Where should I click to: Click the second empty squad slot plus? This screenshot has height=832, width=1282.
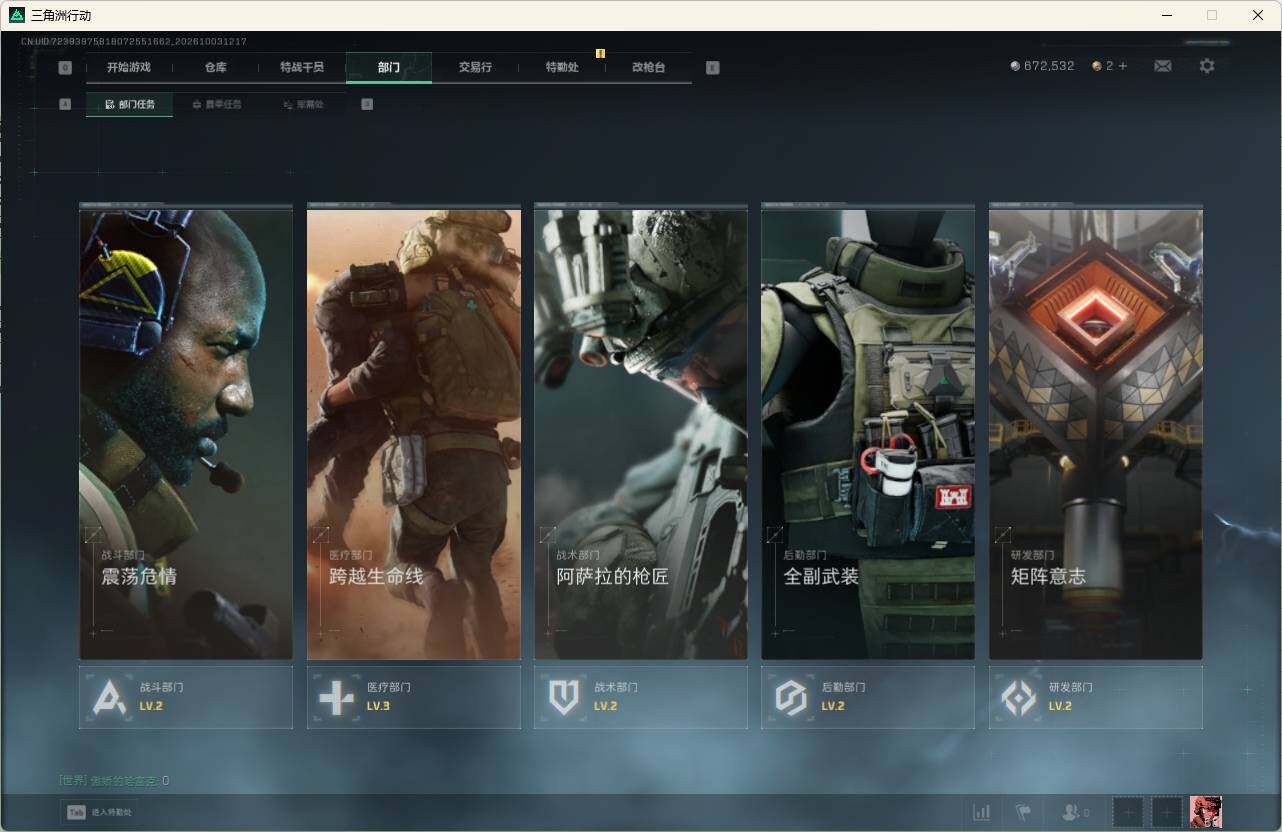point(1166,813)
